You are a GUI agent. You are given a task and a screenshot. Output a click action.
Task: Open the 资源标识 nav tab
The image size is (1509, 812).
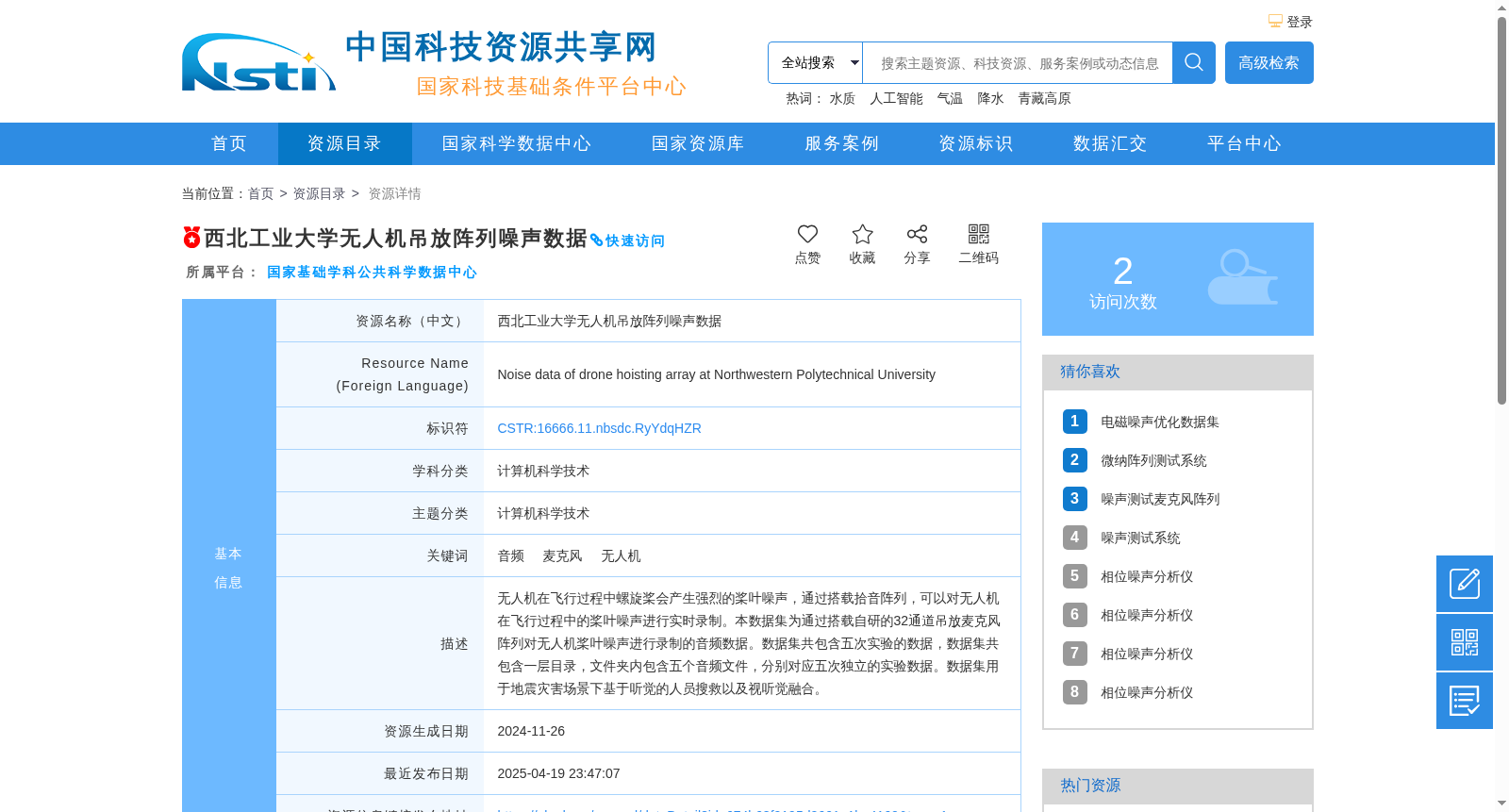pos(975,143)
